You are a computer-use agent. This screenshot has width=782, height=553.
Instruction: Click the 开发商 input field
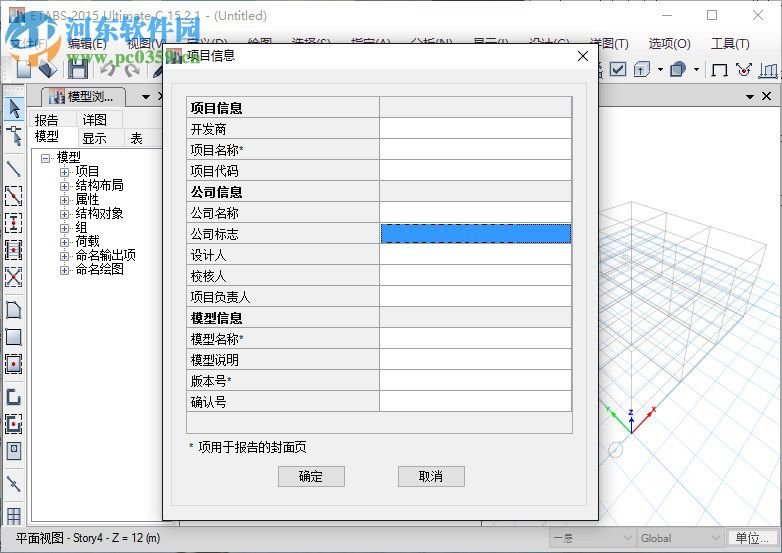point(475,129)
